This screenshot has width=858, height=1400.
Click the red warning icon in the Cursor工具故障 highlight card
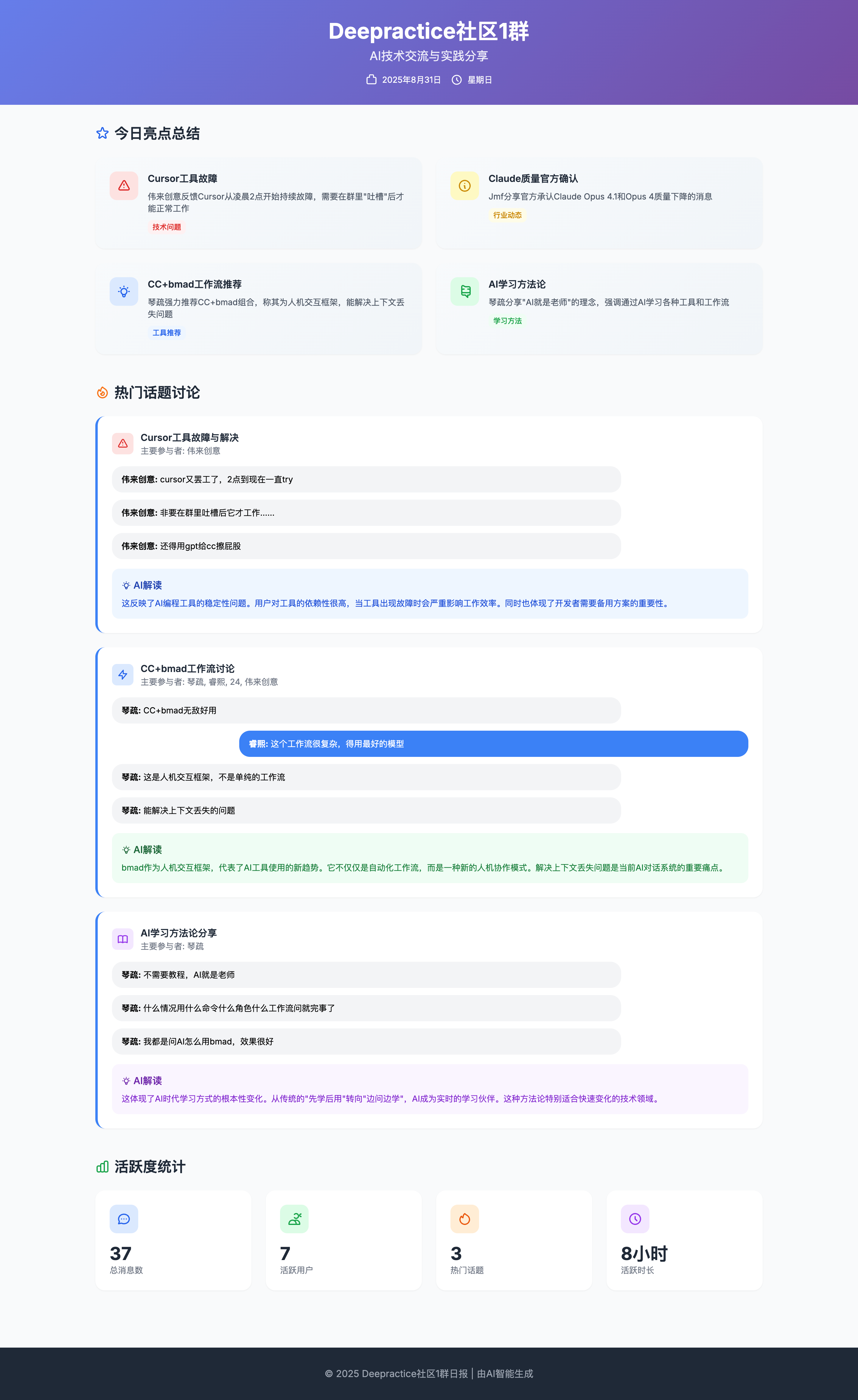(124, 186)
